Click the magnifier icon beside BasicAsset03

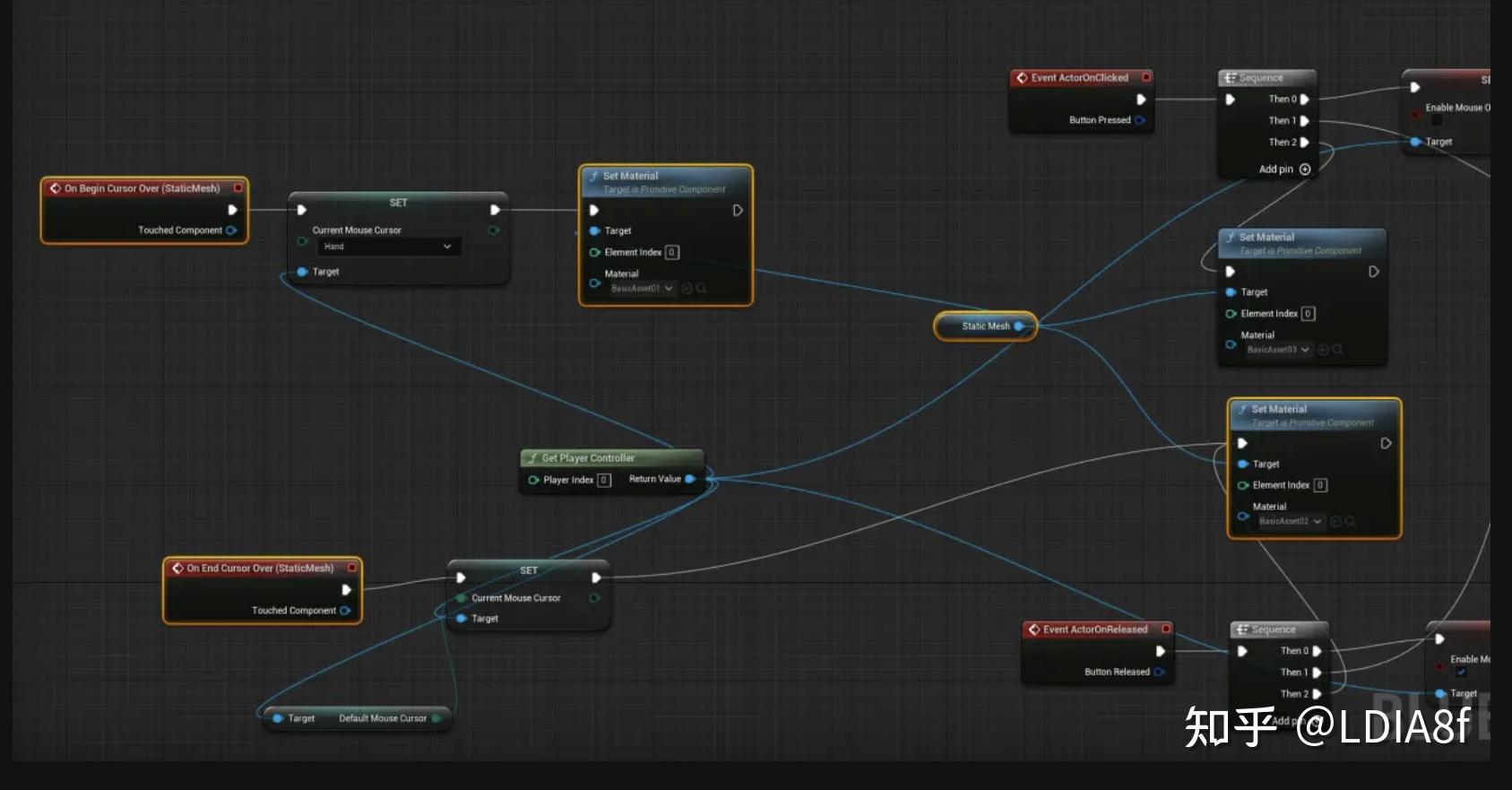click(1338, 350)
